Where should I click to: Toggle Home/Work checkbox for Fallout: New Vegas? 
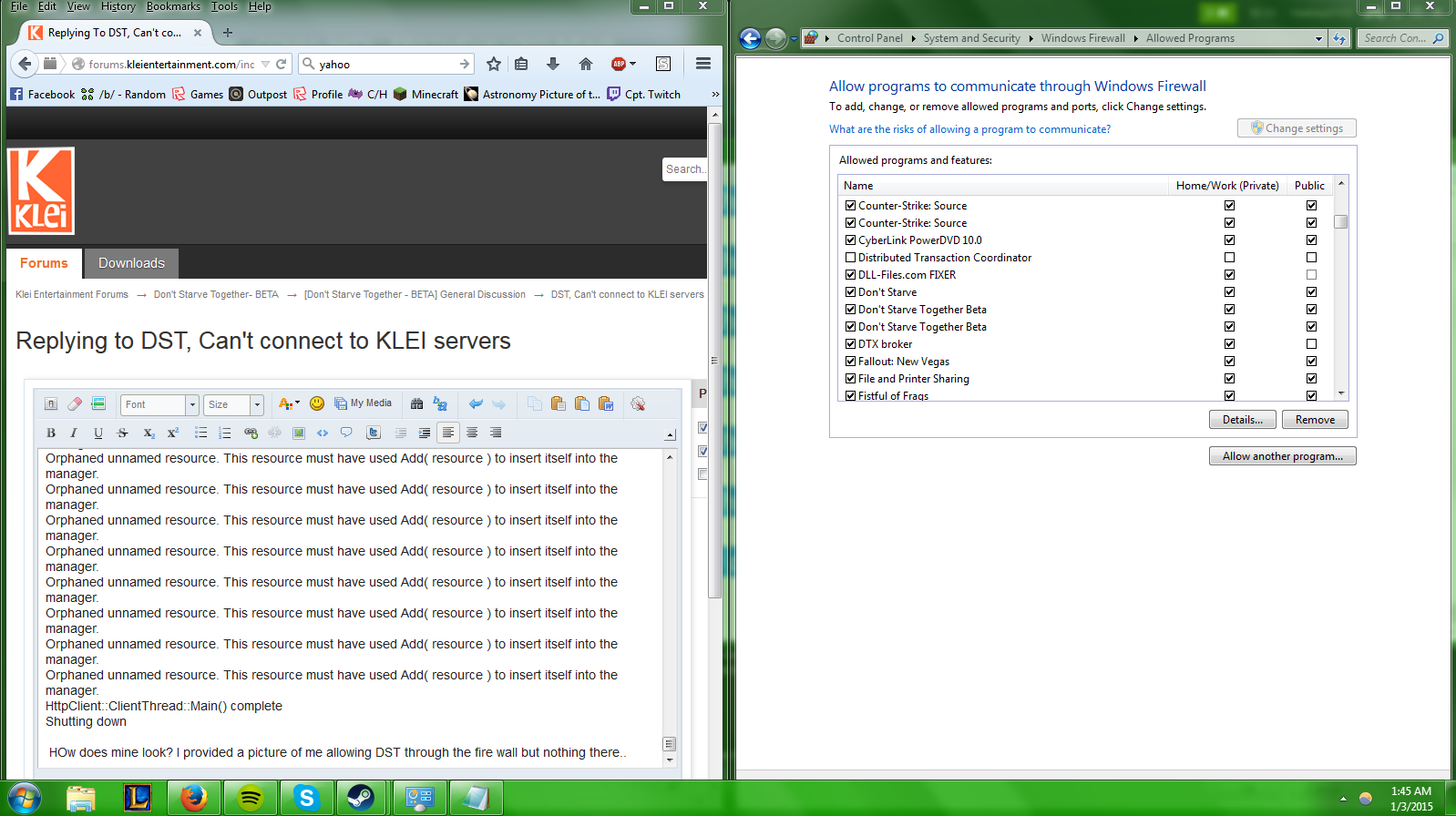click(1229, 362)
